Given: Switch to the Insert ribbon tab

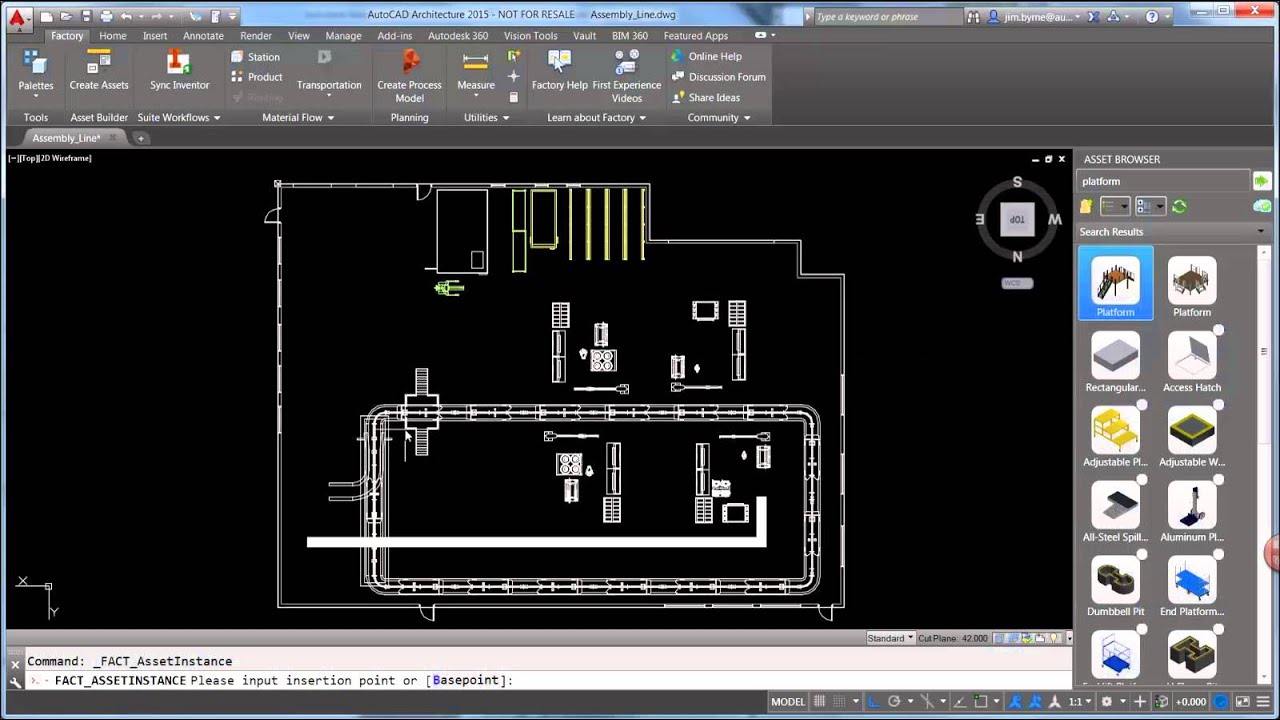Looking at the screenshot, I should coord(155,35).
